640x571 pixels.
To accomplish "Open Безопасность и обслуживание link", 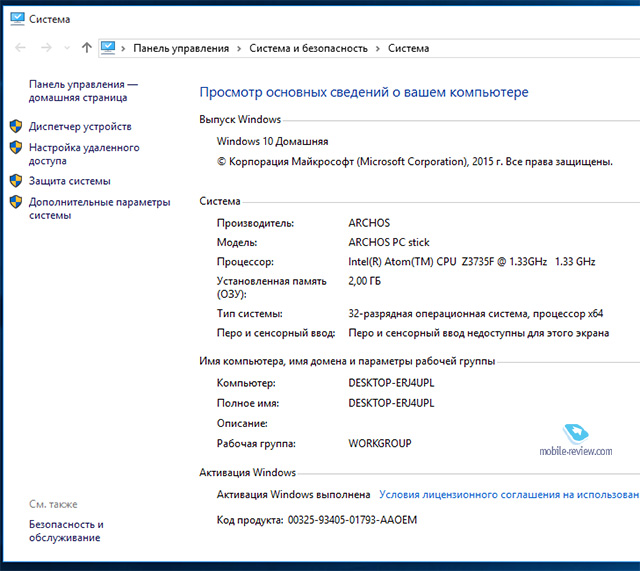I will 66,531.
